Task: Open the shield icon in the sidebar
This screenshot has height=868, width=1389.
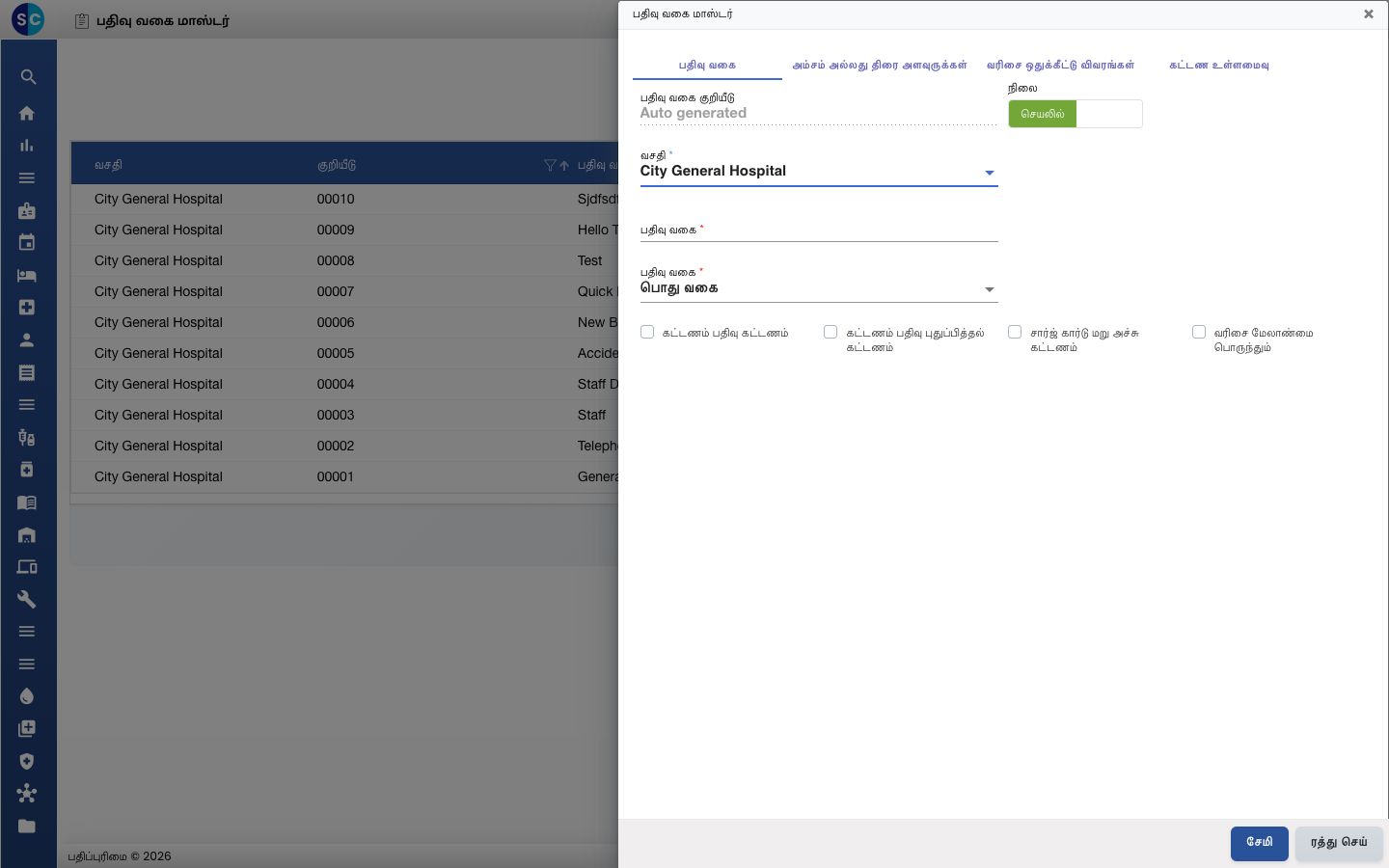Action: pyautogui.click(x=27, y=761)
